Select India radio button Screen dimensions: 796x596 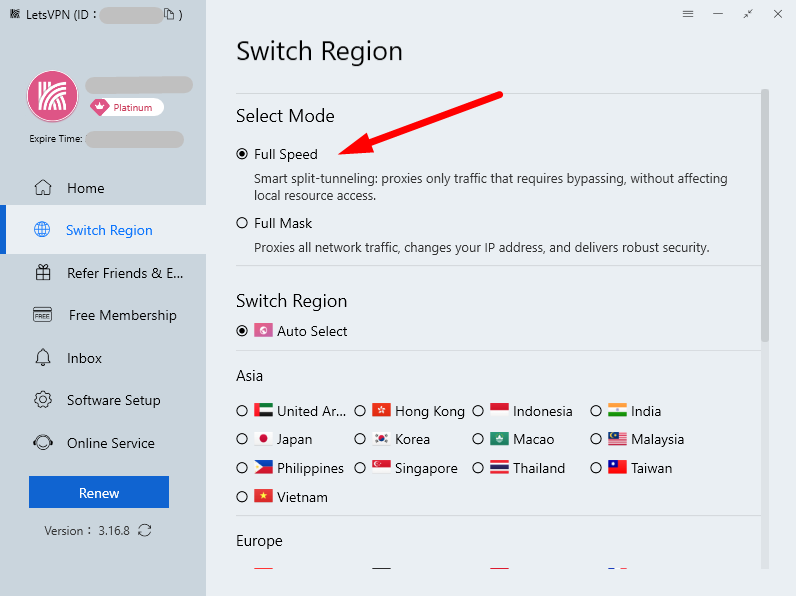coord(596,411)
